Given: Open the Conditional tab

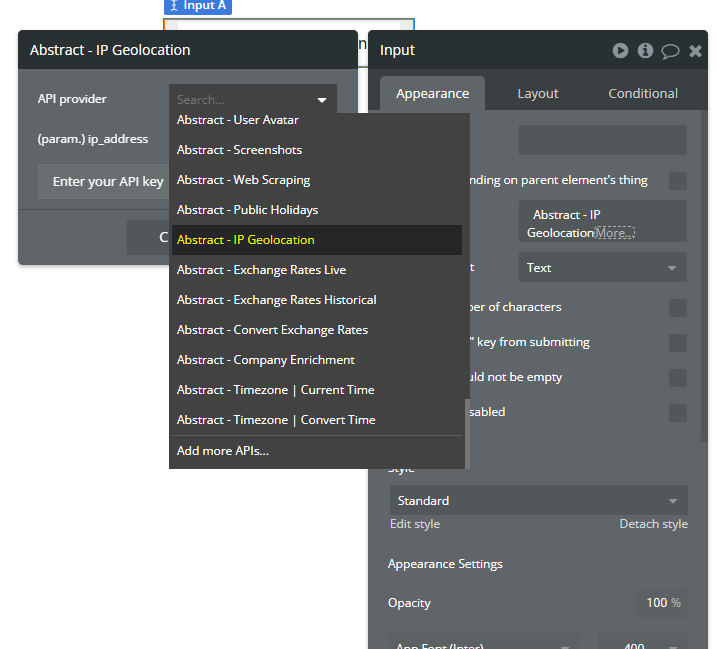Looking at the screenshot, I should click(643, 93).
